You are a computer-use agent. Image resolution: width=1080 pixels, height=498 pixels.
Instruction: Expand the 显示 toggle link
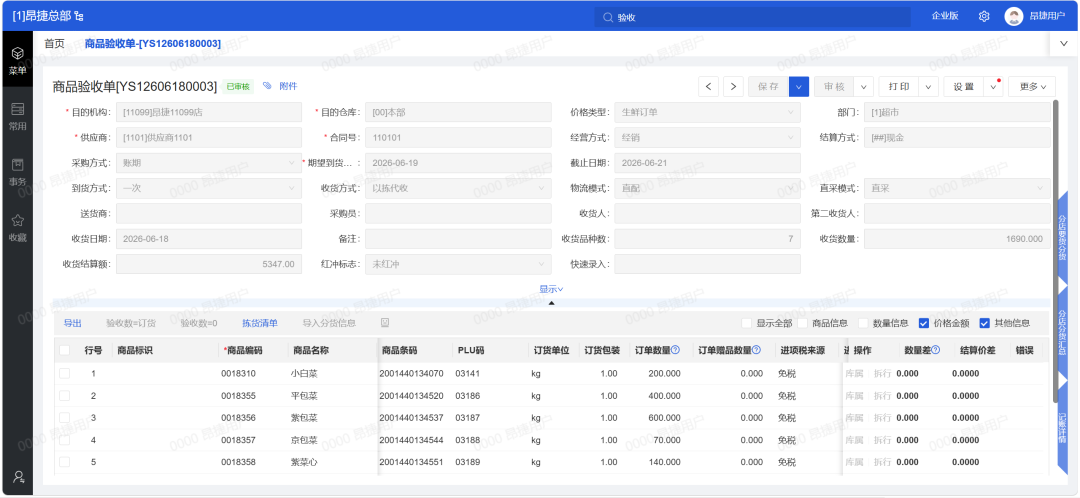(x=552, y=289)
